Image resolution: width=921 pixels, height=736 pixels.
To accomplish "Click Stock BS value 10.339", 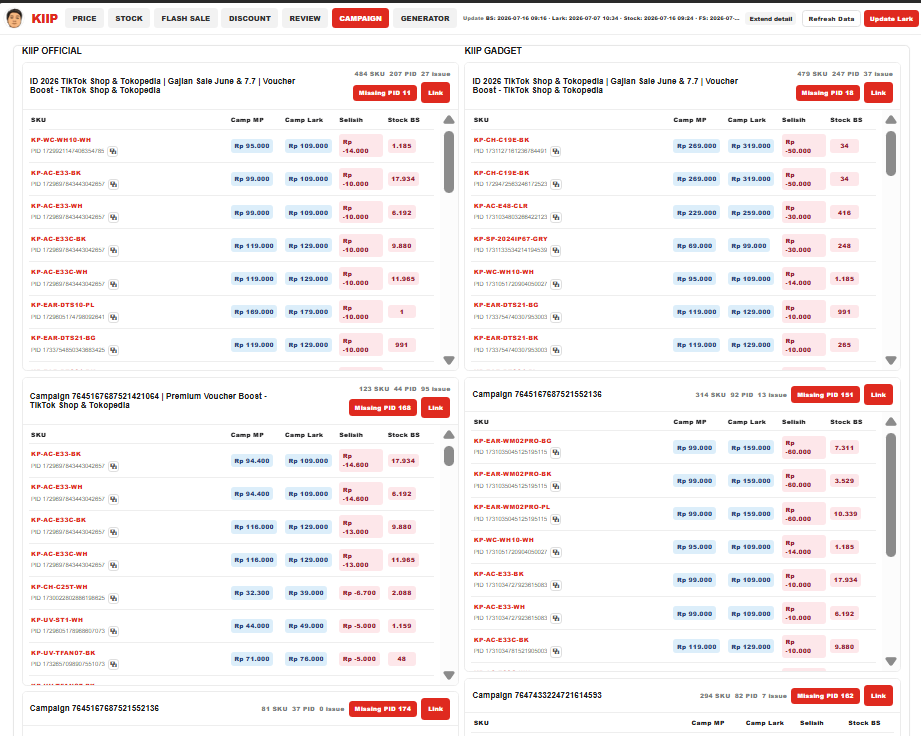I will point(845,514).
